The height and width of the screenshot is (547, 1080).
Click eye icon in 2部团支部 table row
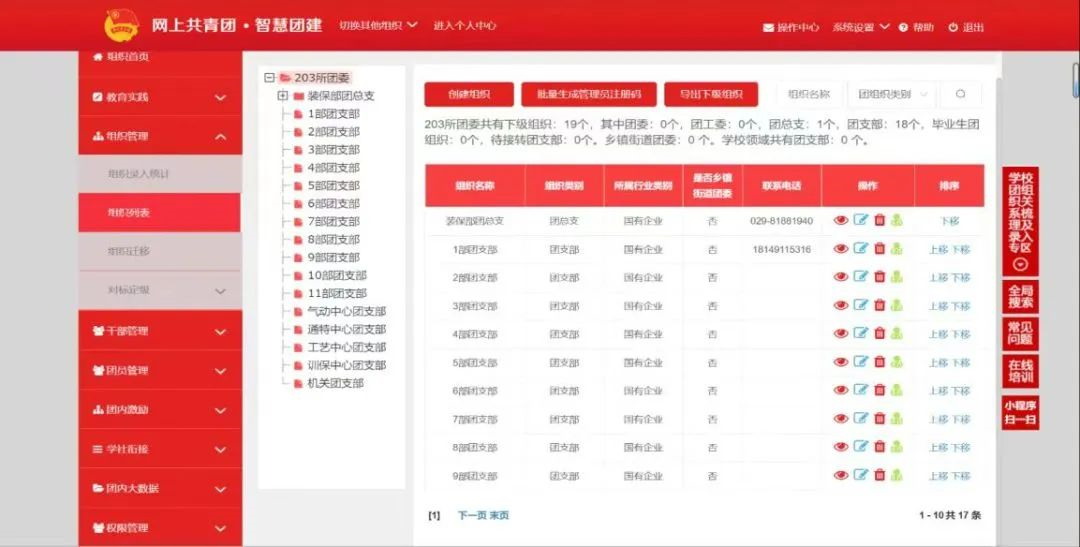click(x=840, y=277)
